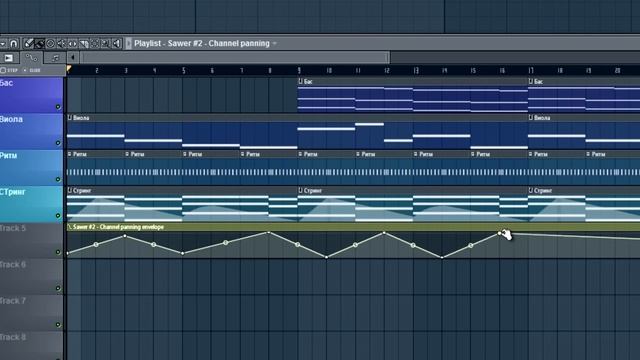Click lowest automation point at bar 10
The image size is (640, 360).
327,257
